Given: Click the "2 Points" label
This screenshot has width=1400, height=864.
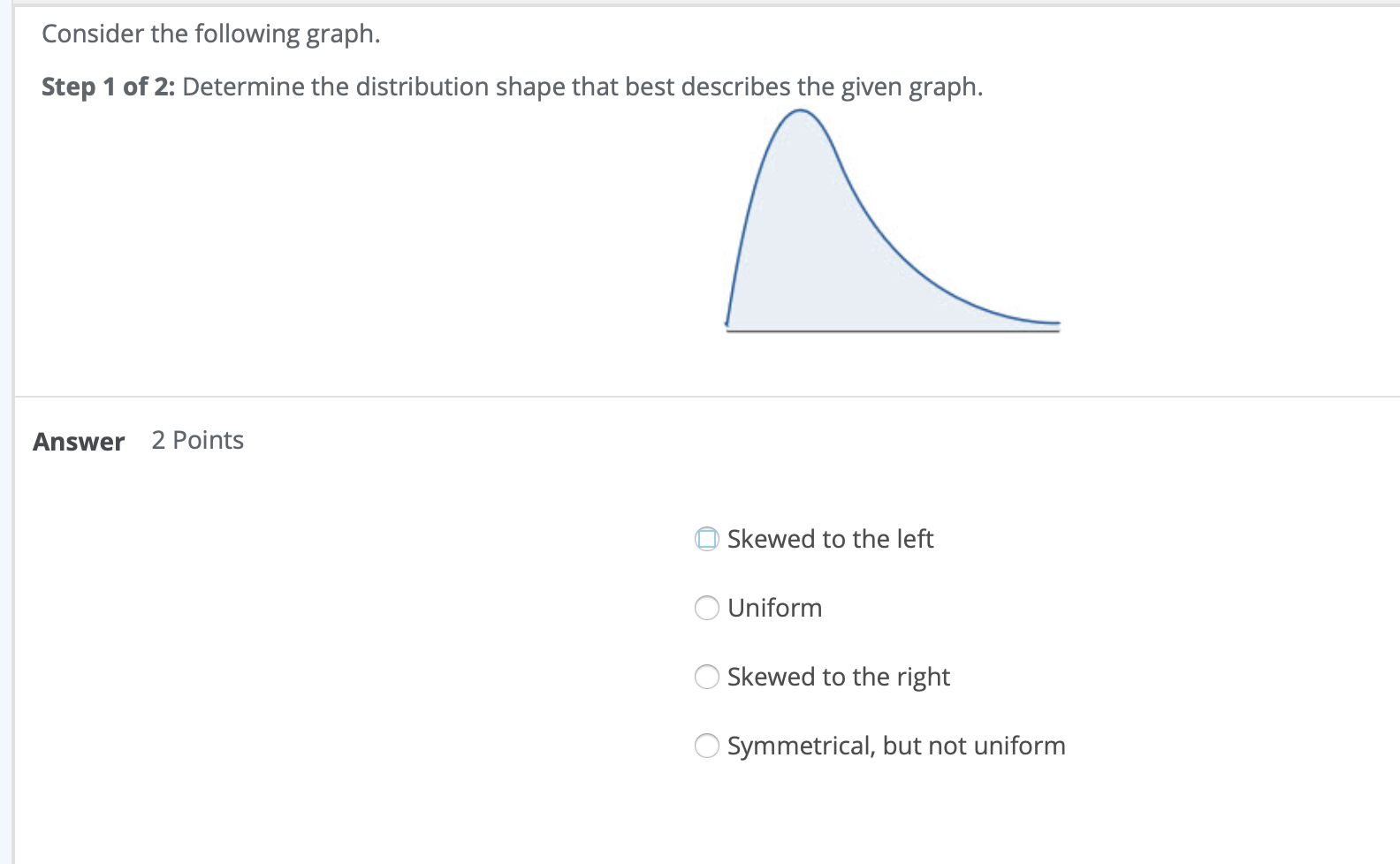Looking at the screenshot, I should pyautogui.click(x=197, y=440).
